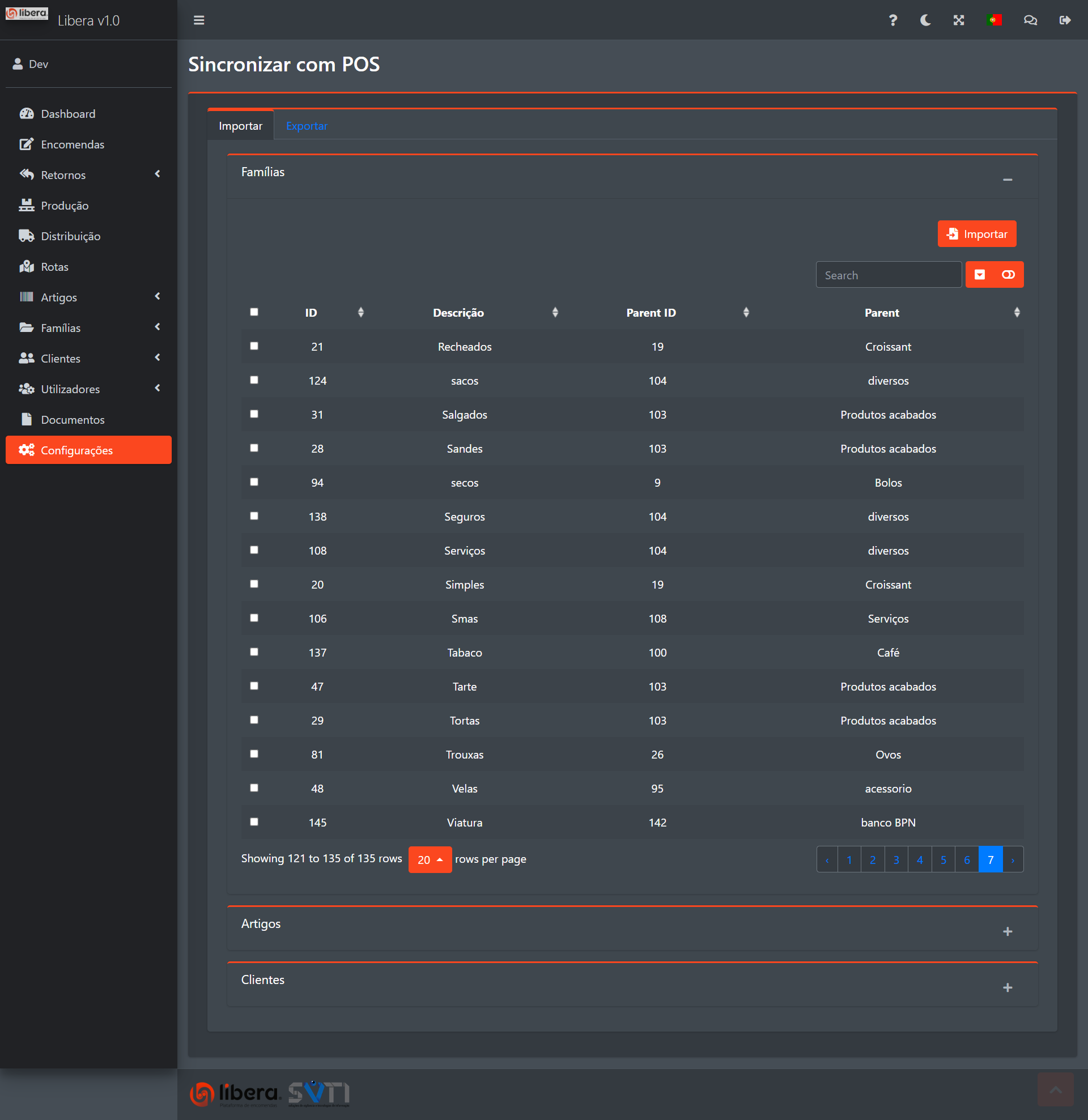This screenshot has width=1088, height=1120.
Task: Expand the Artigos panel with plus
Action: [1008, 931]
